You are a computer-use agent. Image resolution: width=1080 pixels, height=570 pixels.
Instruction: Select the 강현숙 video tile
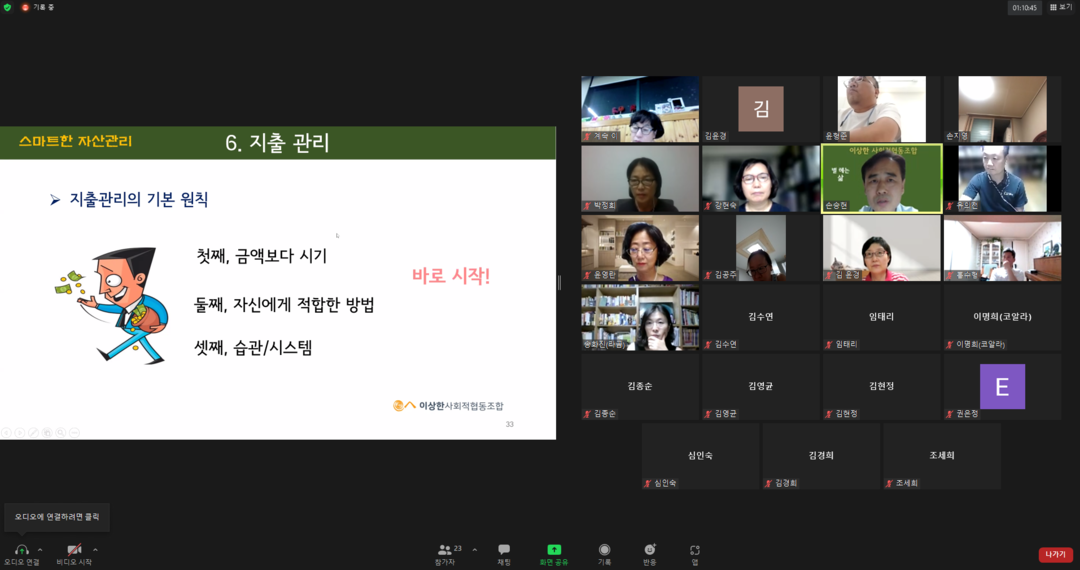760,179
